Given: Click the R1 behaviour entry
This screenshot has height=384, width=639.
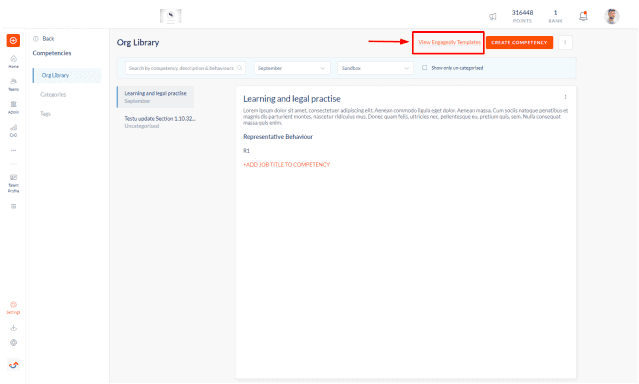Looking at the screenshot, I should pos(246,151).
